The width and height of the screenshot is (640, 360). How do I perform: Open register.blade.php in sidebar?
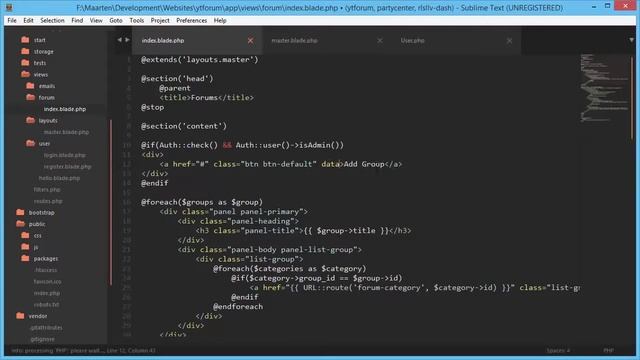[67, 167]
